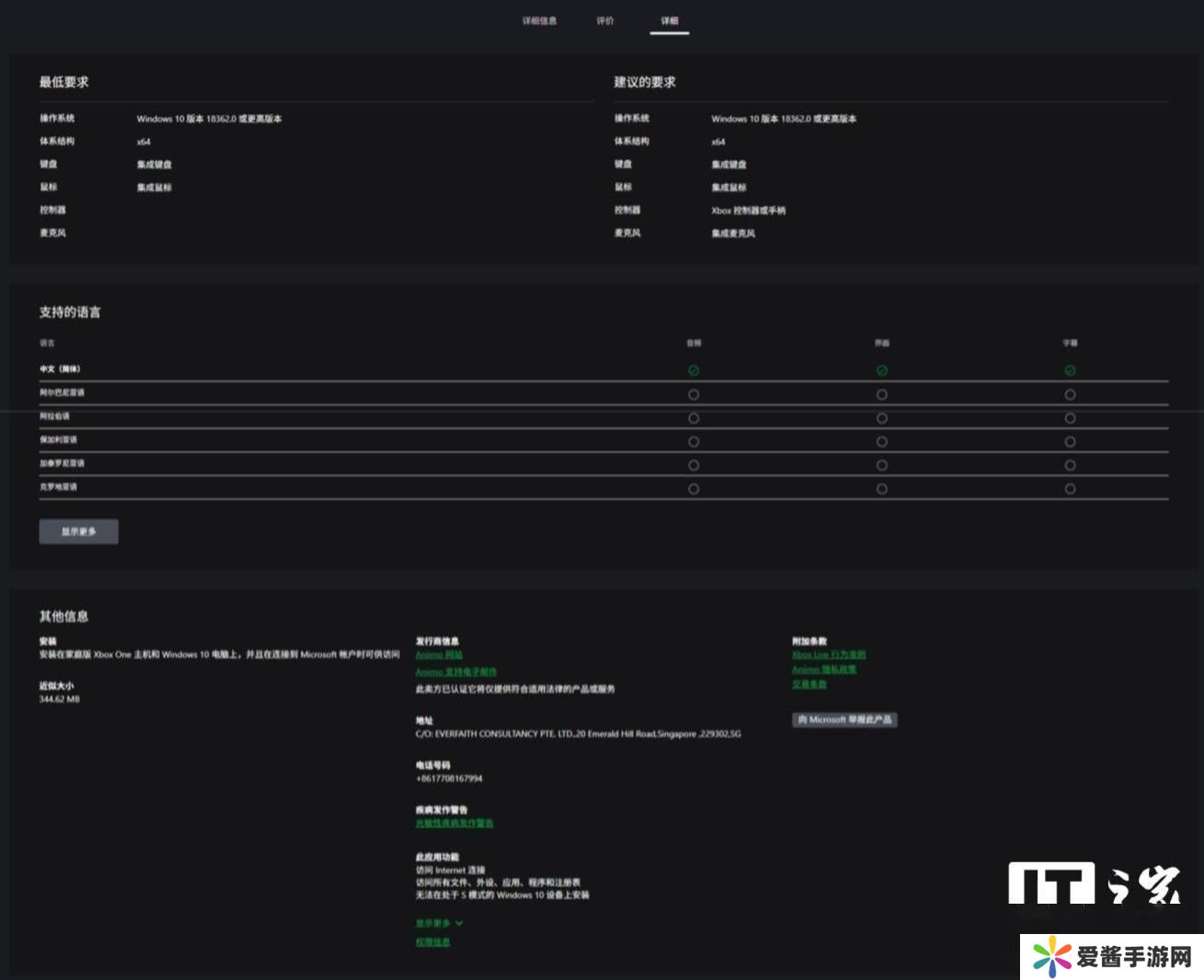1204x980 pixels.
Task: Click the subtitles circle for 保加利亚语
Action: (1070, 442)
